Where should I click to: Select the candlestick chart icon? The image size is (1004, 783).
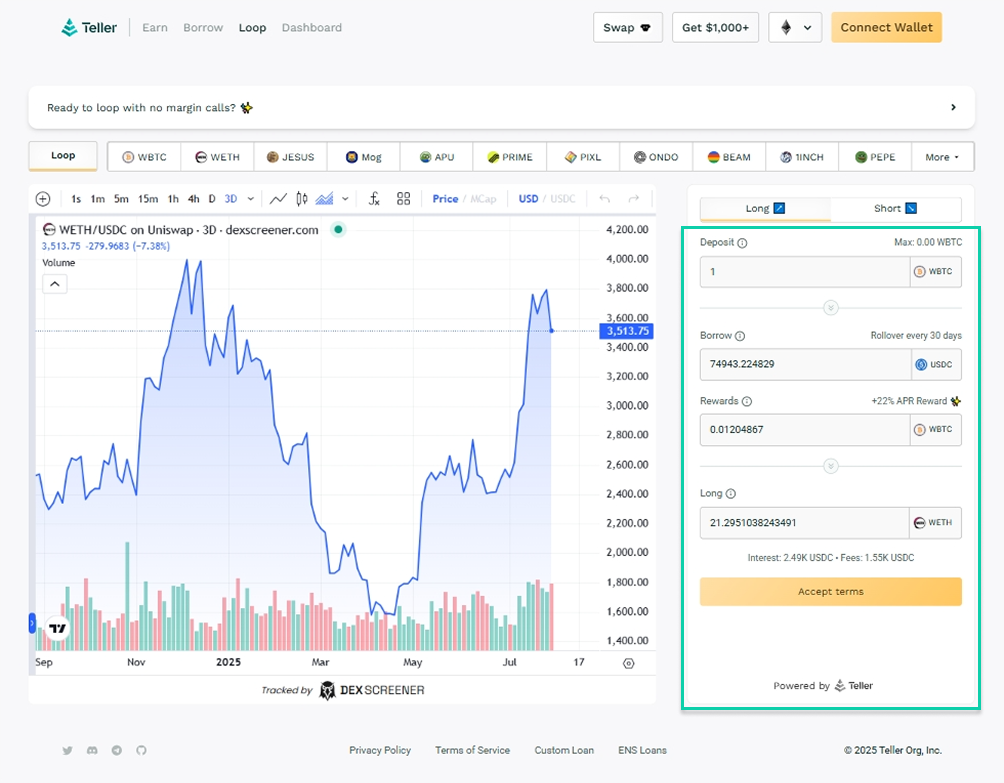click(x=302, y=199)
